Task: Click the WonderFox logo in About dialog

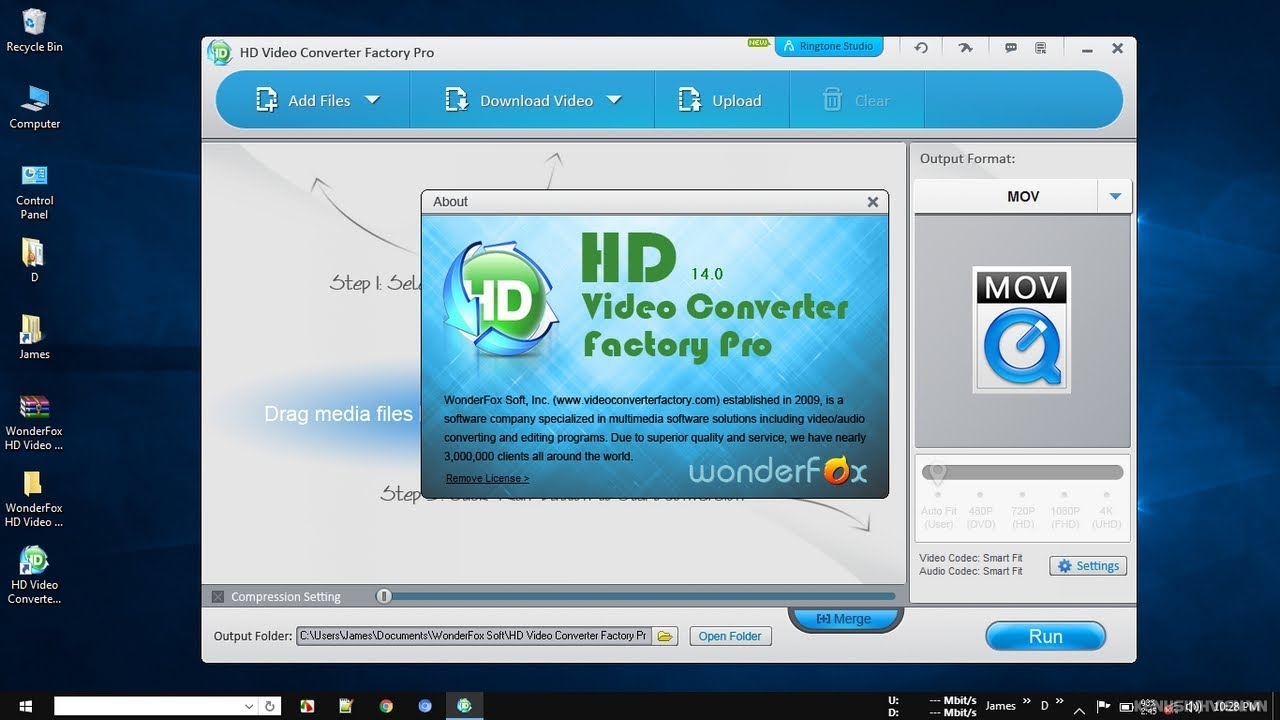Action: coord(778,470)
